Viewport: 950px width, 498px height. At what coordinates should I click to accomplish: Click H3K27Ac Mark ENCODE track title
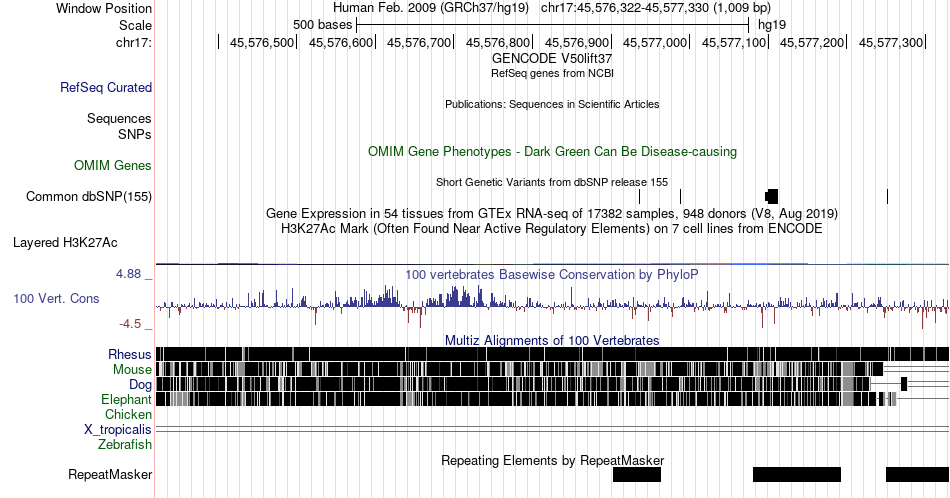[552, 228]
